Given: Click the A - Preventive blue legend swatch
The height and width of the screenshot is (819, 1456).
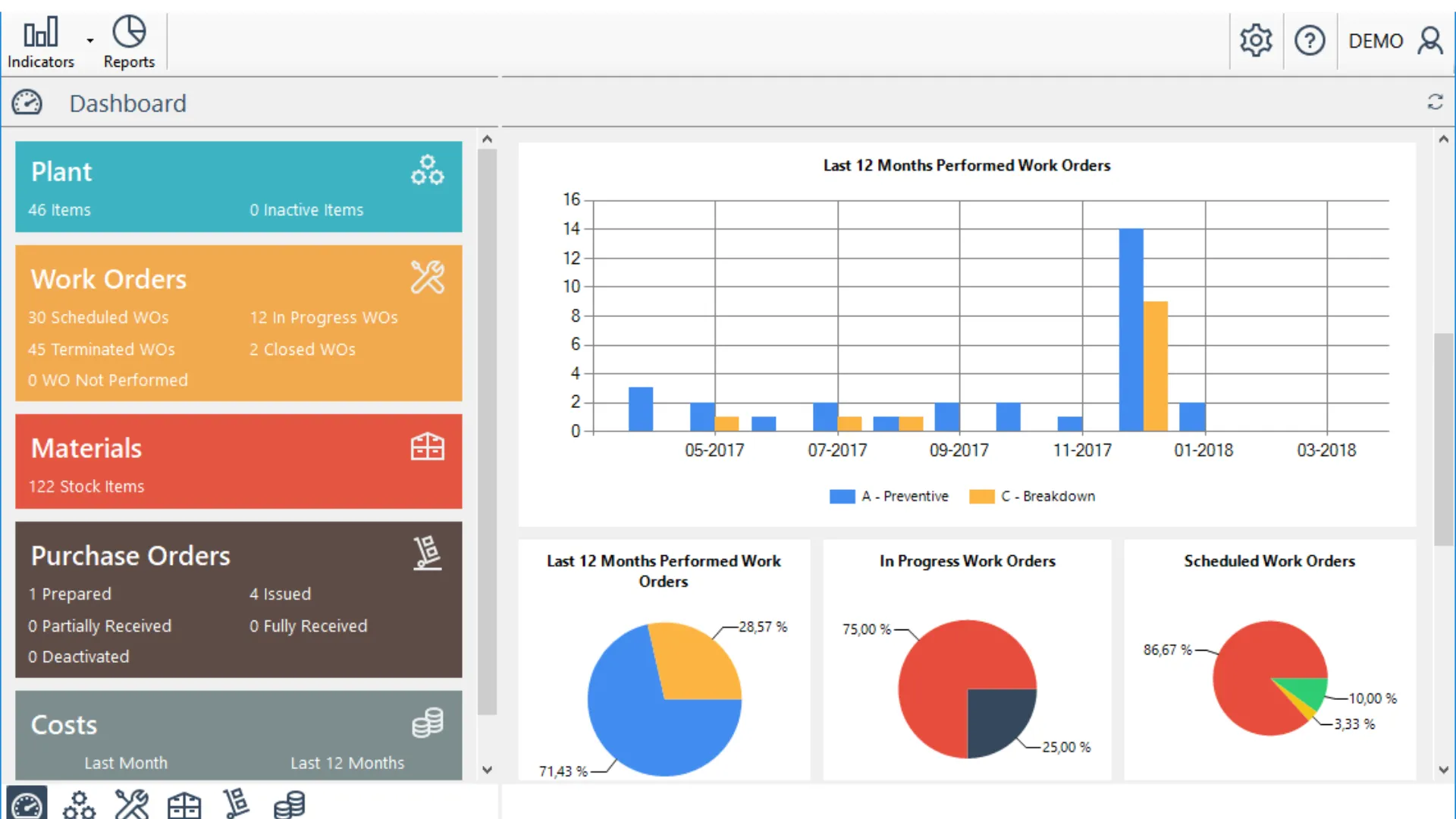Looking at the screenshot, I should [x=843, y=497].
